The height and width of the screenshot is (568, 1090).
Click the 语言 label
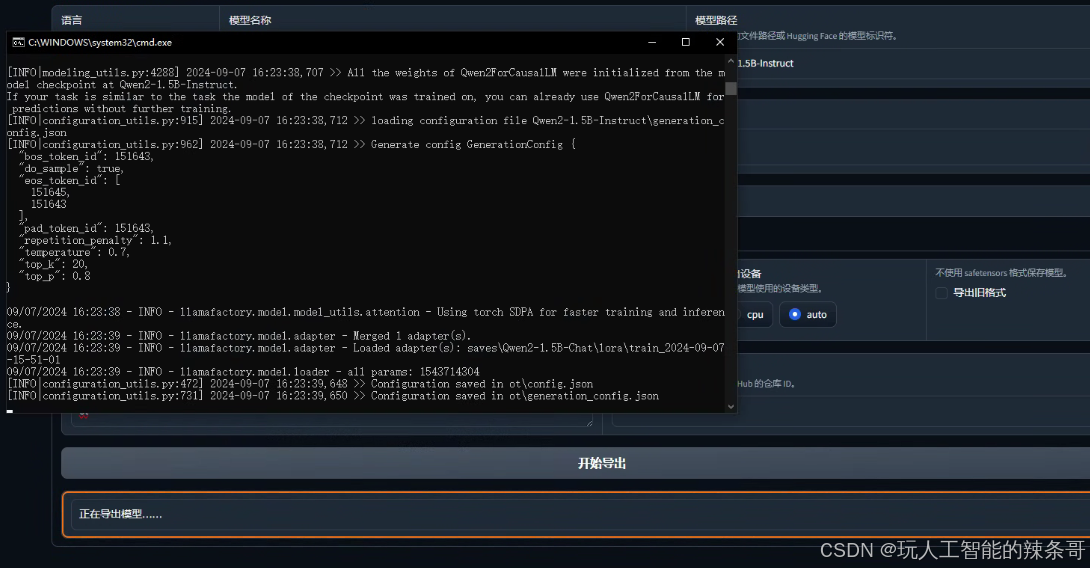point(72,21)
